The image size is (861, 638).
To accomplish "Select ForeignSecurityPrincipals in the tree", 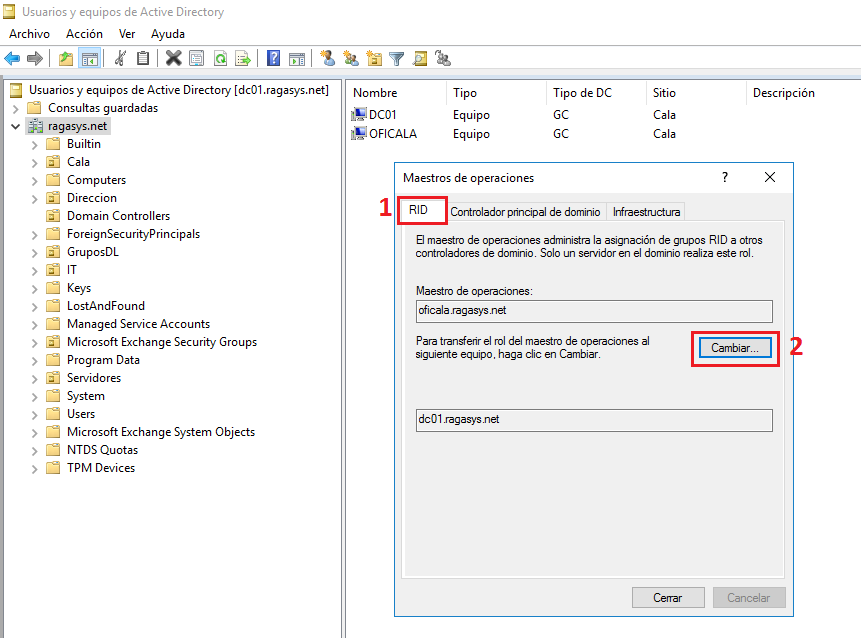I will point(133,234).
